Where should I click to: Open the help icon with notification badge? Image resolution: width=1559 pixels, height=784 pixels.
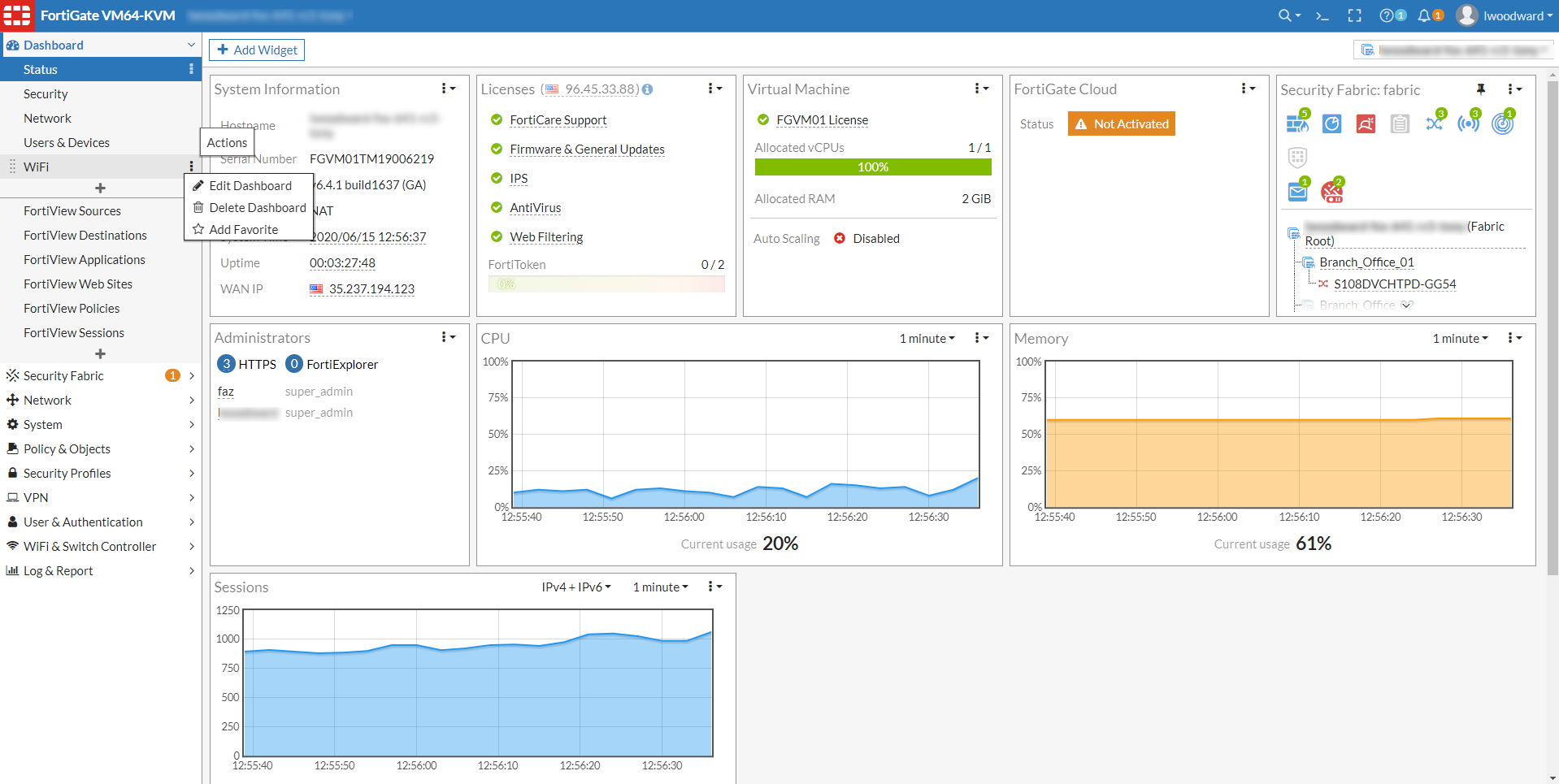[x=1388, y=15]
